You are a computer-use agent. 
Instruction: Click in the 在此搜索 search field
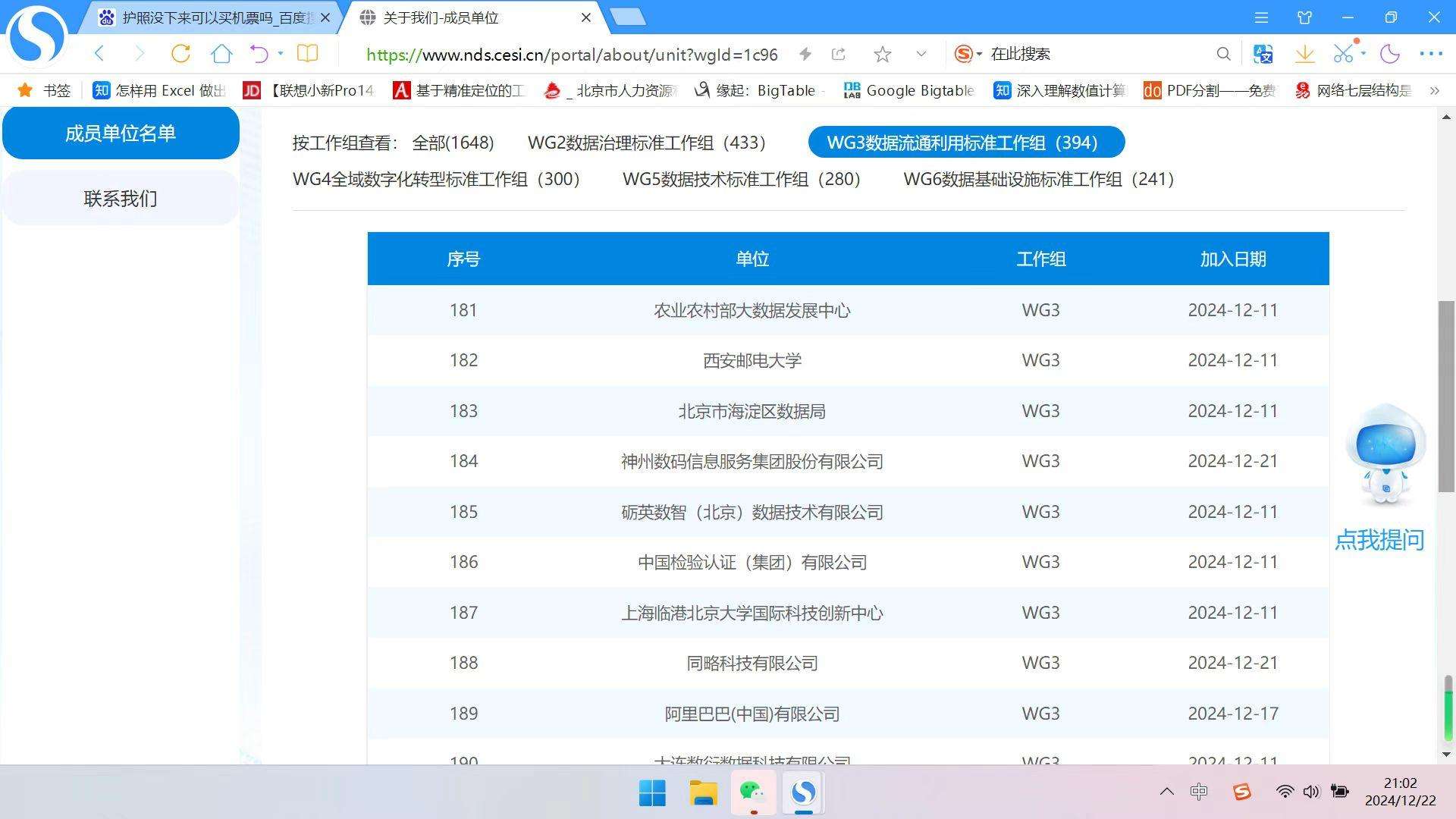click(x=1100, y=54)
